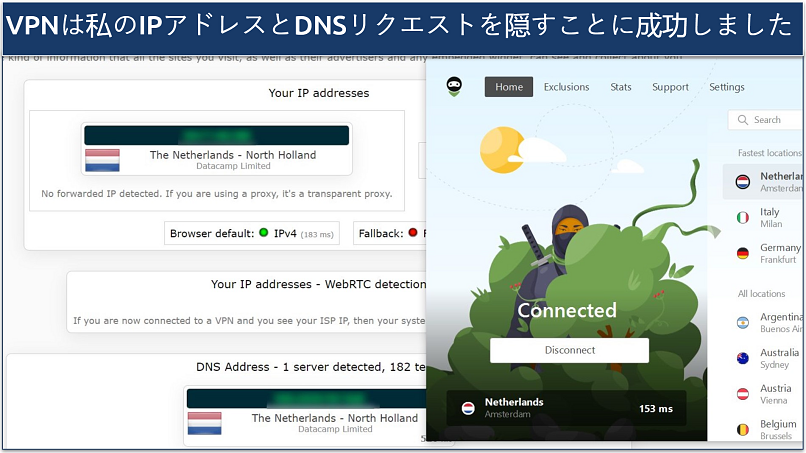Screen dimensions: 806x453
Task: Open the Settings tab
Action: click(x=727, y=87)
